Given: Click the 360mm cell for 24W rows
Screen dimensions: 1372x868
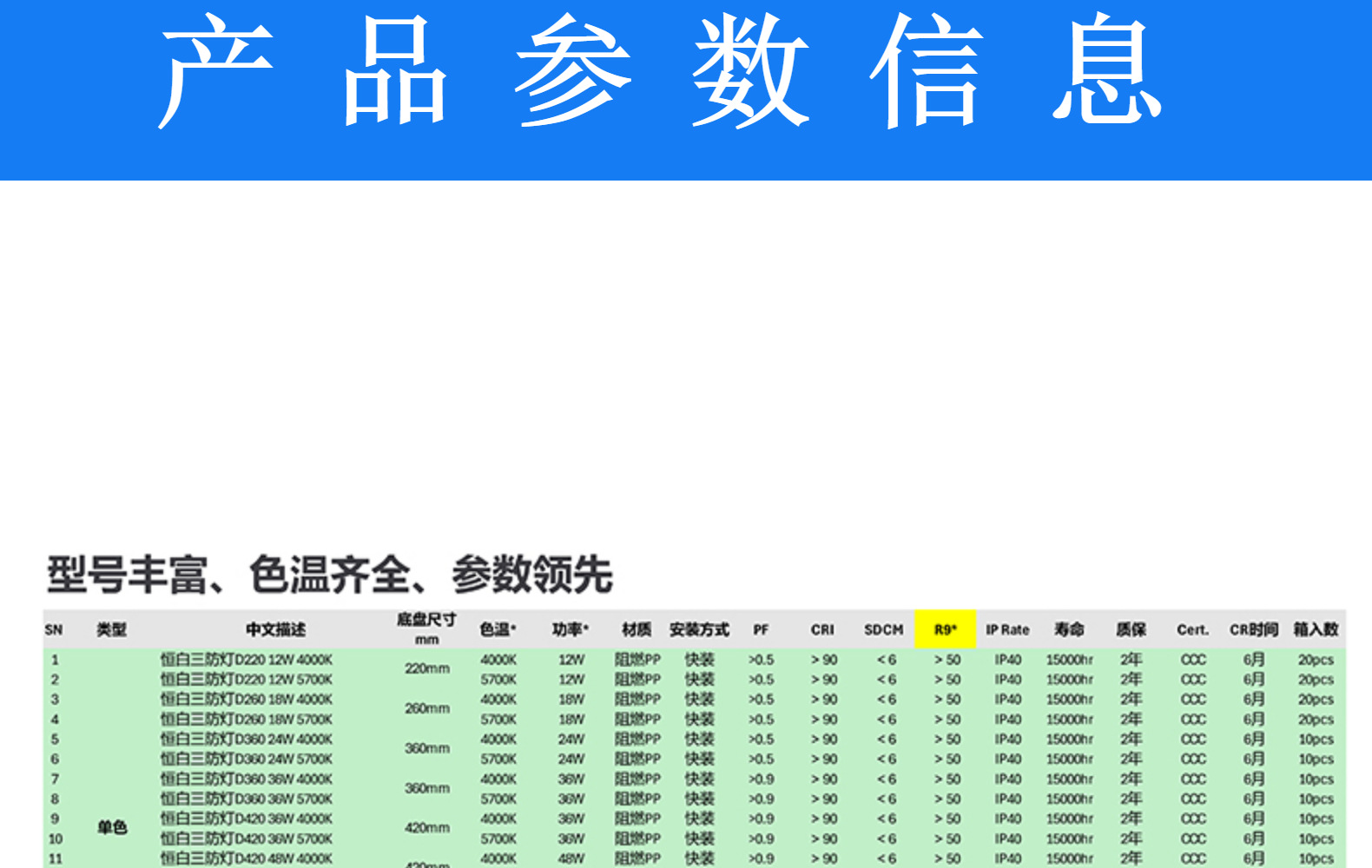Looking at the screenshot, I should point(426,749).
